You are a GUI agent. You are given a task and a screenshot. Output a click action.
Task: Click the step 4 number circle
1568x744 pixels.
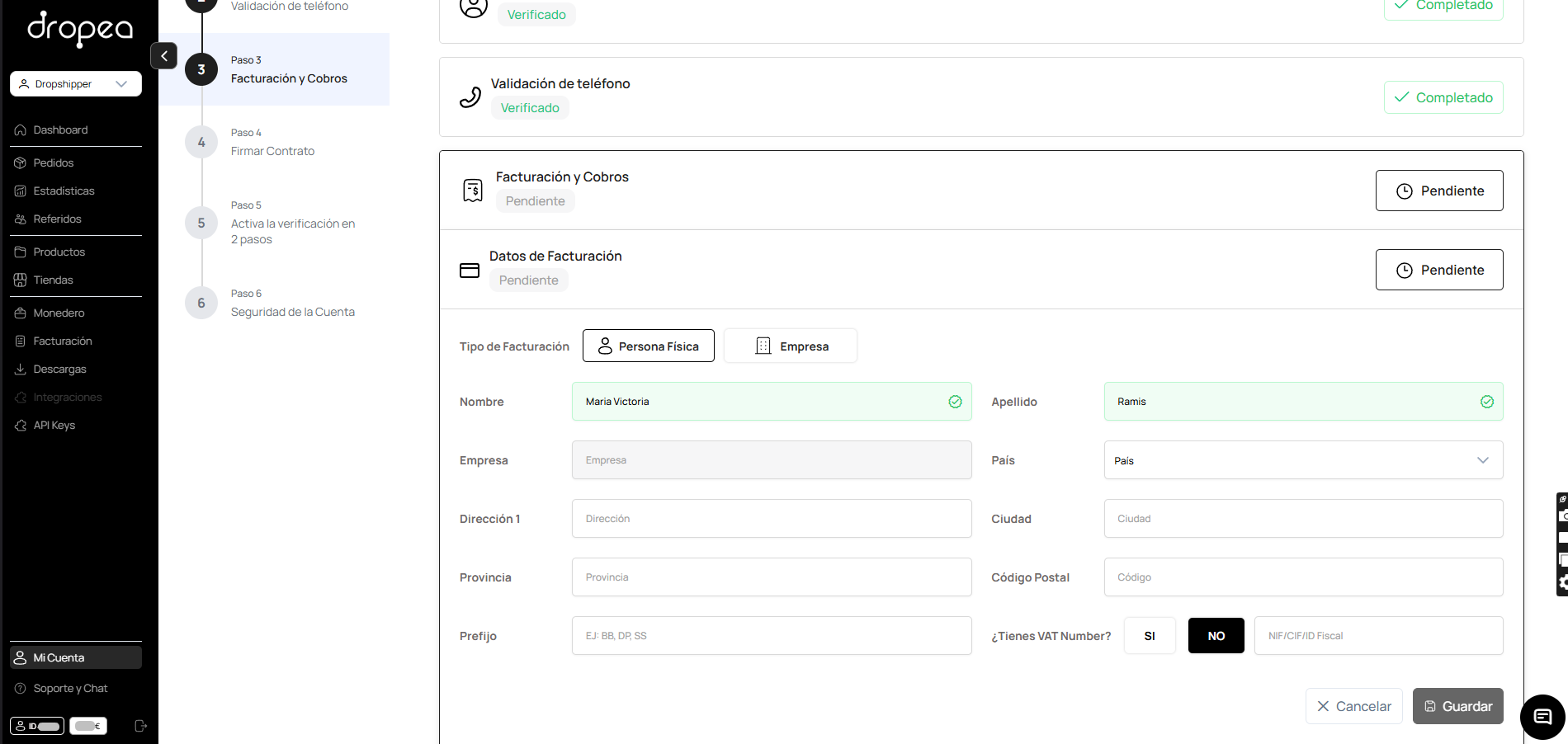201,143
